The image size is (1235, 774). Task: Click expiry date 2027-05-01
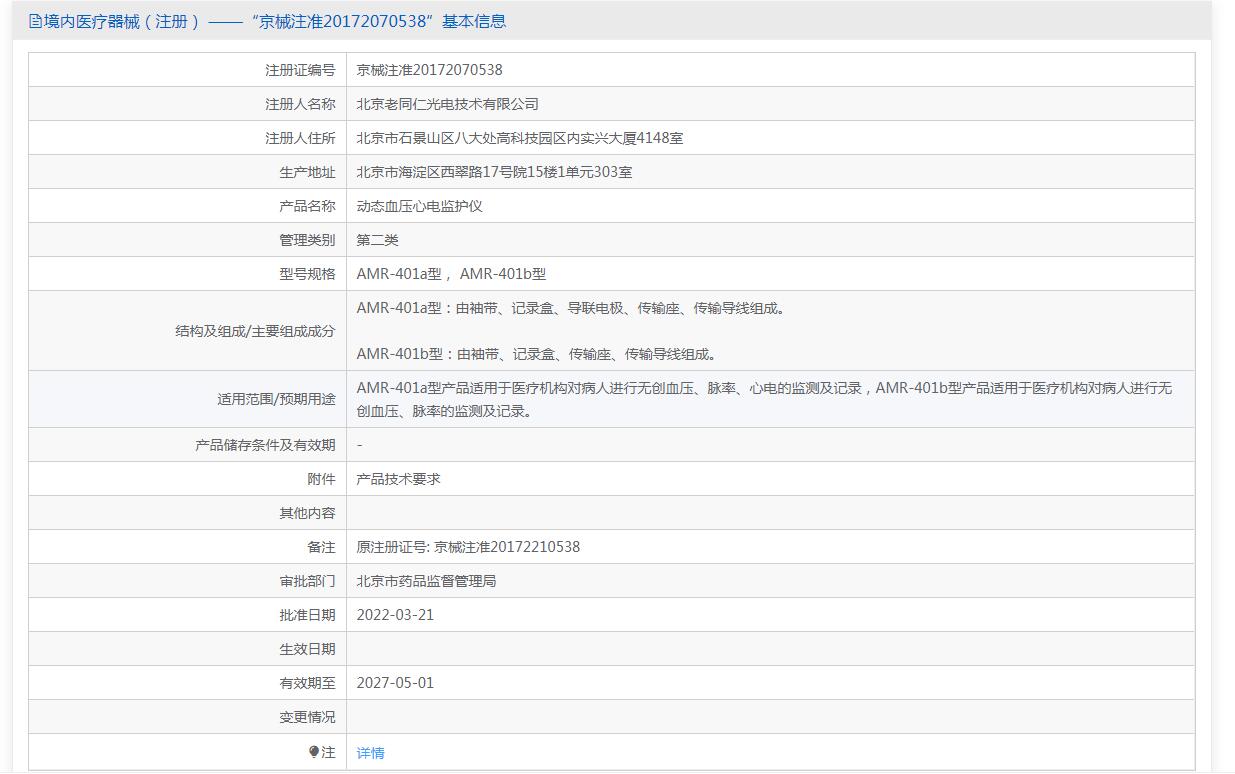coord(395,683)
